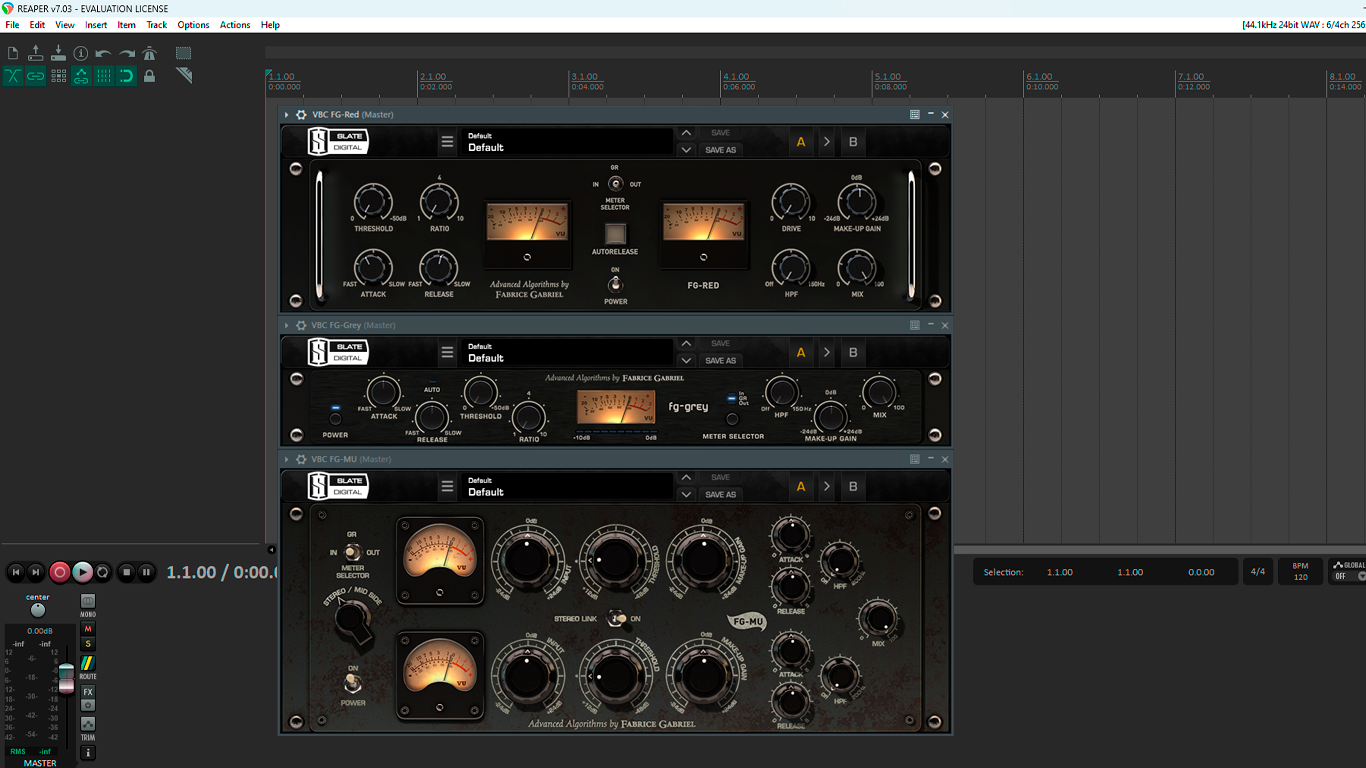Image resolution: width=1366 pixels, height=768 pixels.
Task: Select previous preset chevron in FG-Red
Action: (x=686, y=133)
